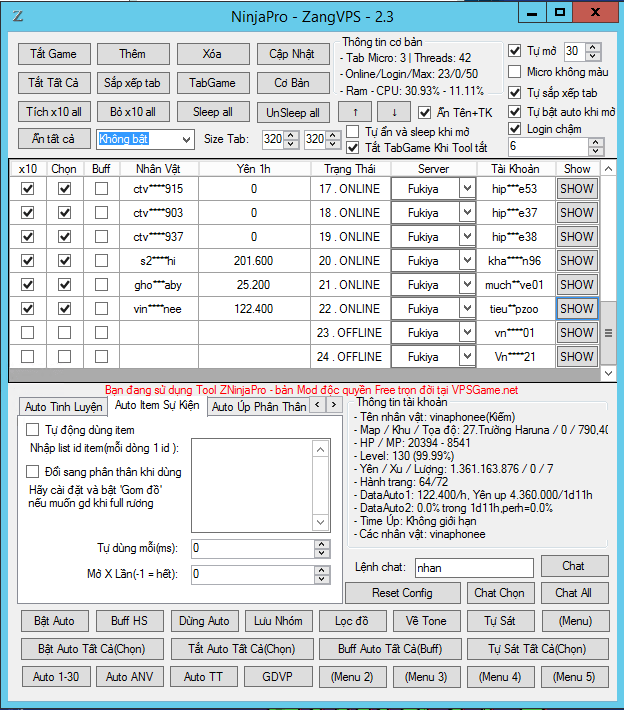Decrease the Login chậm value spinner

pos(596,150)
